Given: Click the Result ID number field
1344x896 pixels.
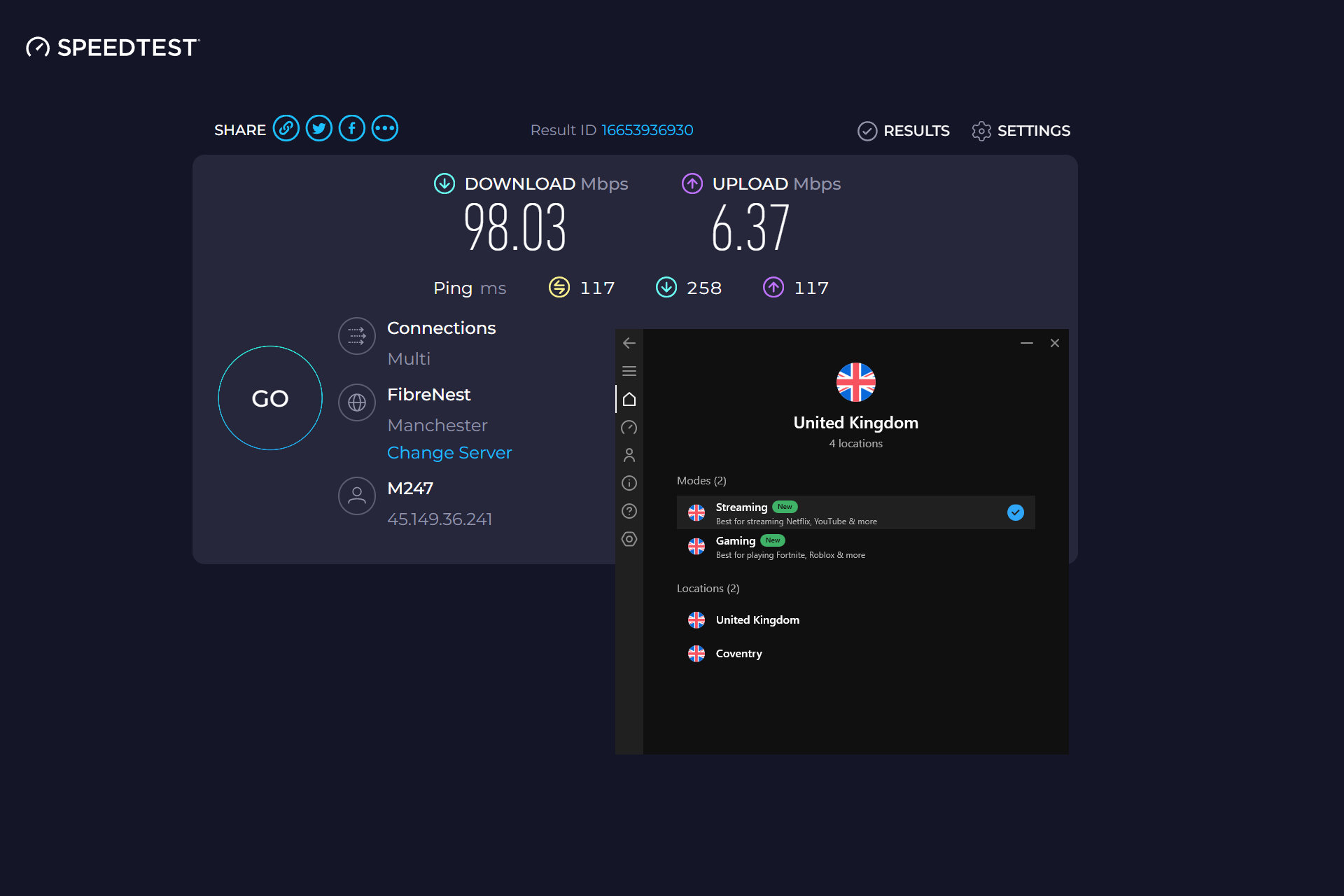Looking at the screenshot, I should click(x=648, y=130).
